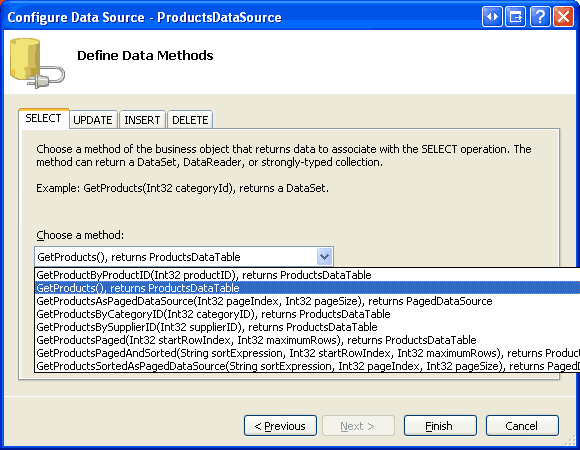The width and height of the screenshot is (580, 450).
Task: Choose GetProductByProductID method from list
Action: coord(307,275)
